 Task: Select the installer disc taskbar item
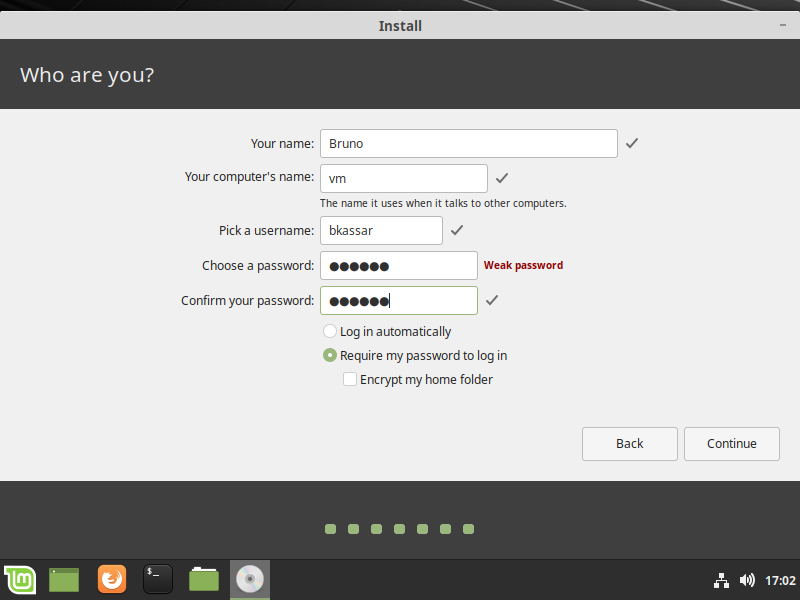click(249, 579)
